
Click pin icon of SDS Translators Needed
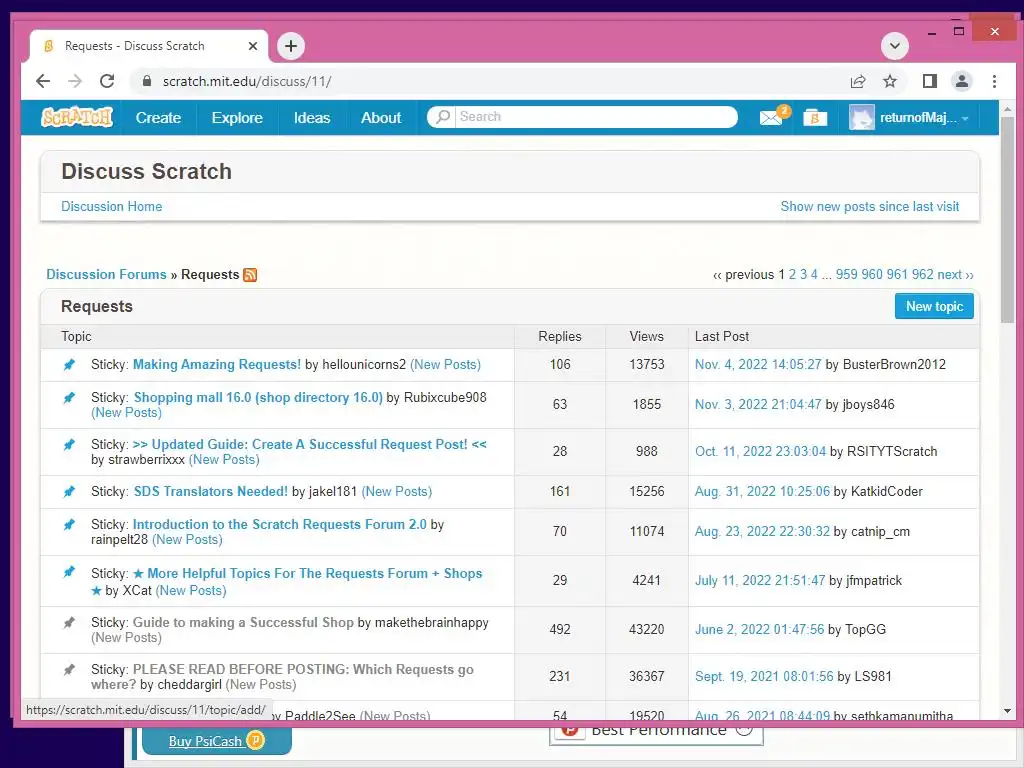coord(69,491)
